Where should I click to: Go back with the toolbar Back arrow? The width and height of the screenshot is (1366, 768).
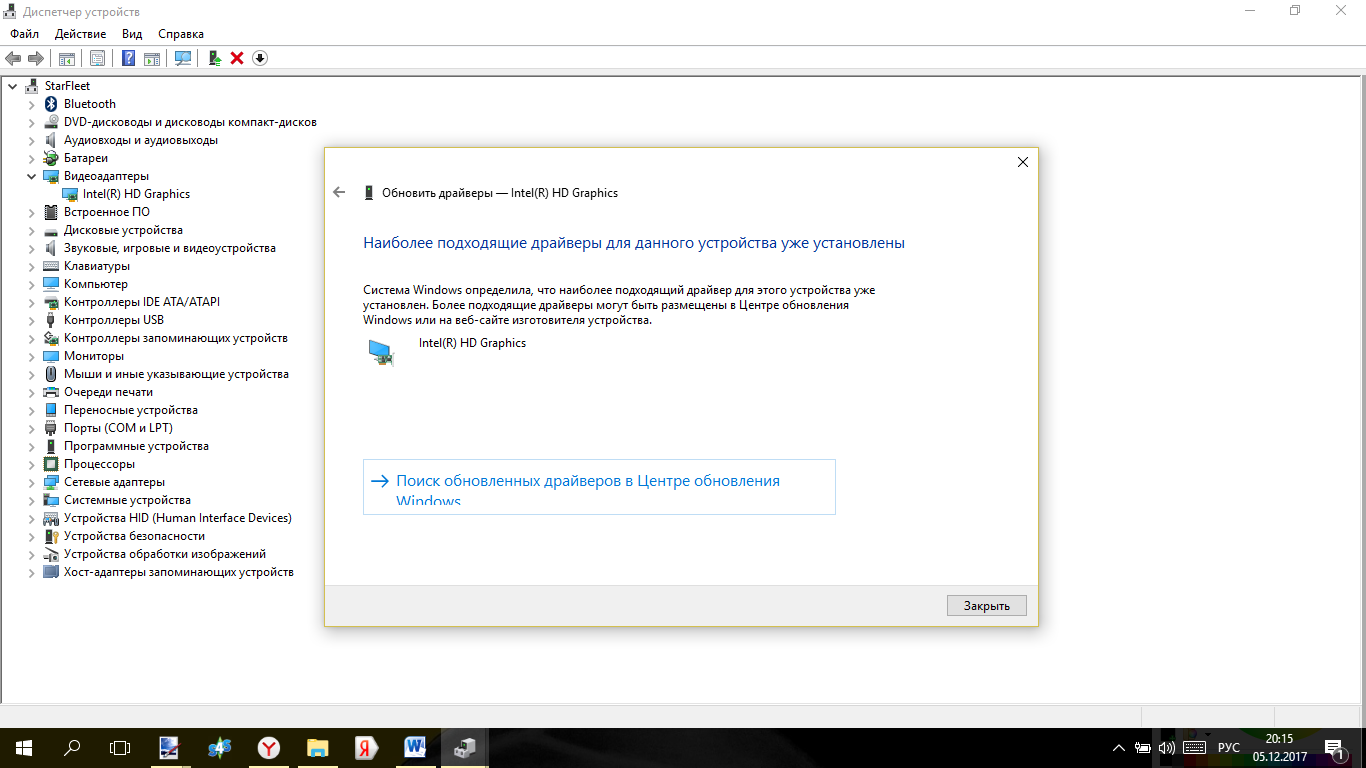13,58
